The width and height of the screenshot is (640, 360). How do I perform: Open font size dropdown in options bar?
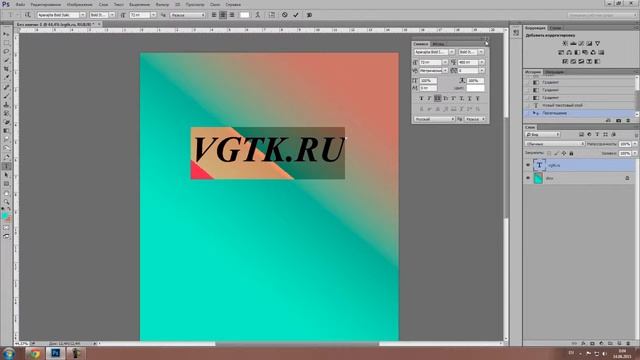(x=153, y=15)
